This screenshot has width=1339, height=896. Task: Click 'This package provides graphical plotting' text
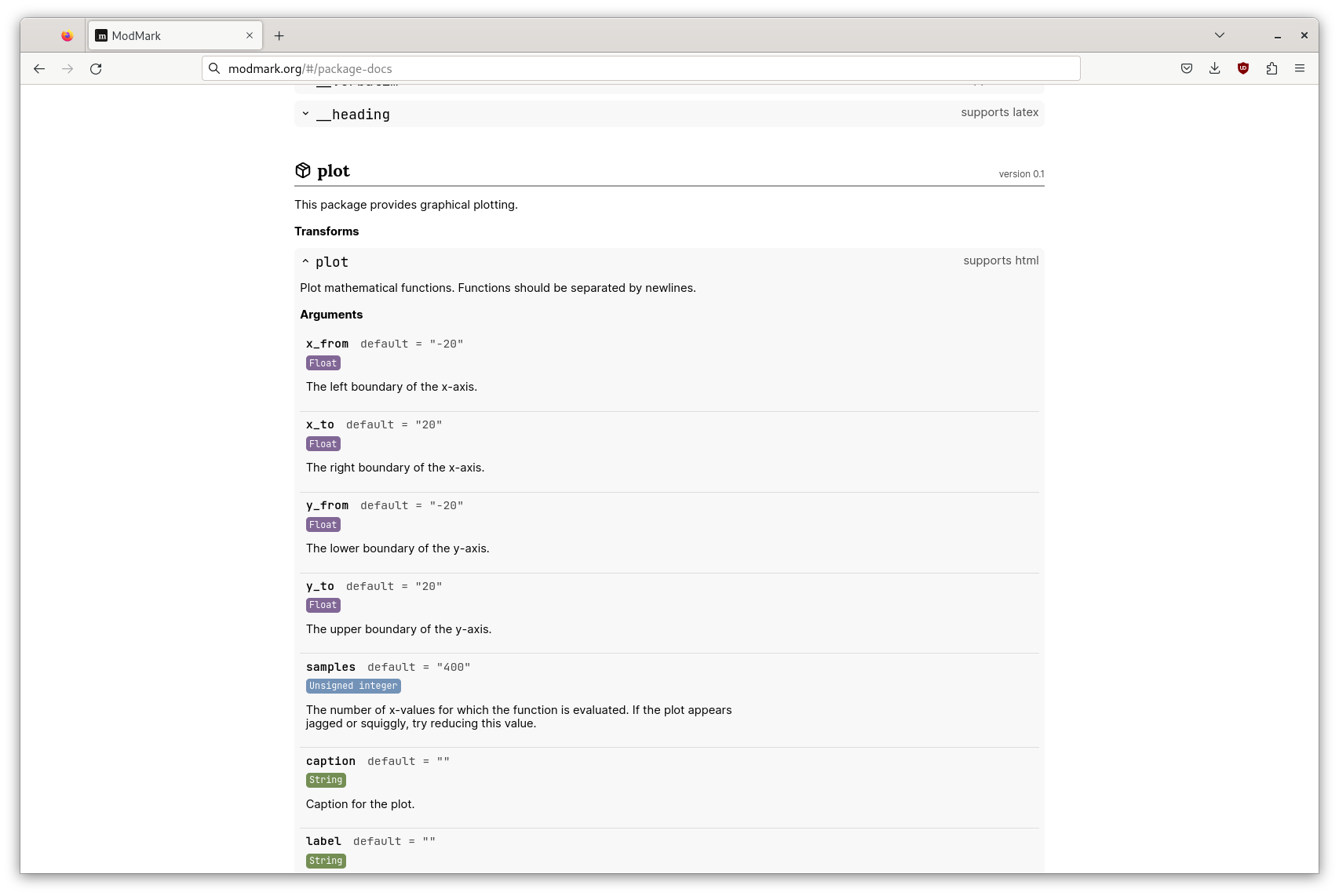[x=406, y=205]
